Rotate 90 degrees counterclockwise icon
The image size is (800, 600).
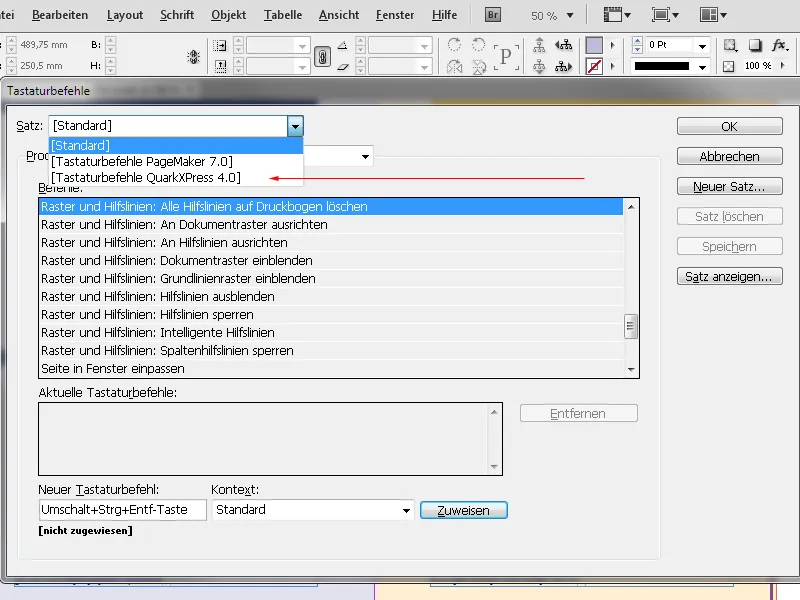(x=478, y=44)
